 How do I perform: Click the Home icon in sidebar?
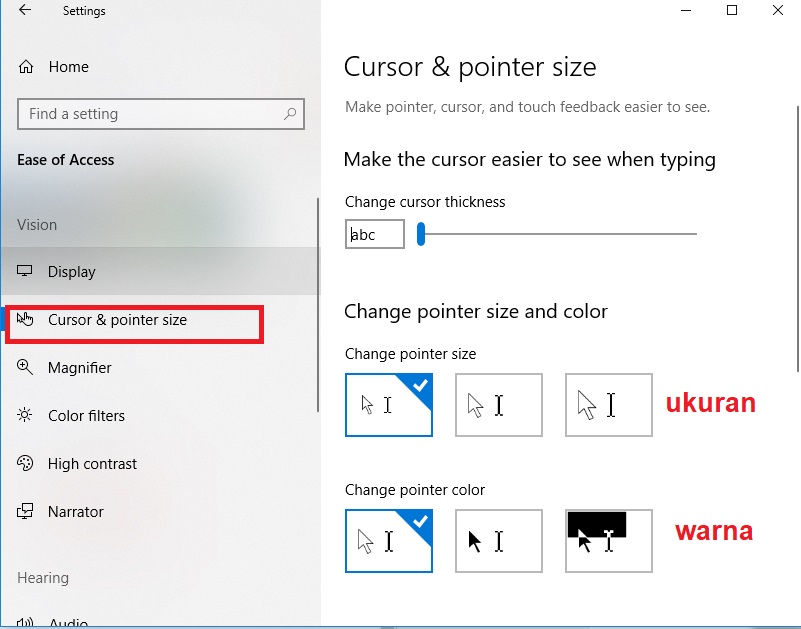[23, 67]
